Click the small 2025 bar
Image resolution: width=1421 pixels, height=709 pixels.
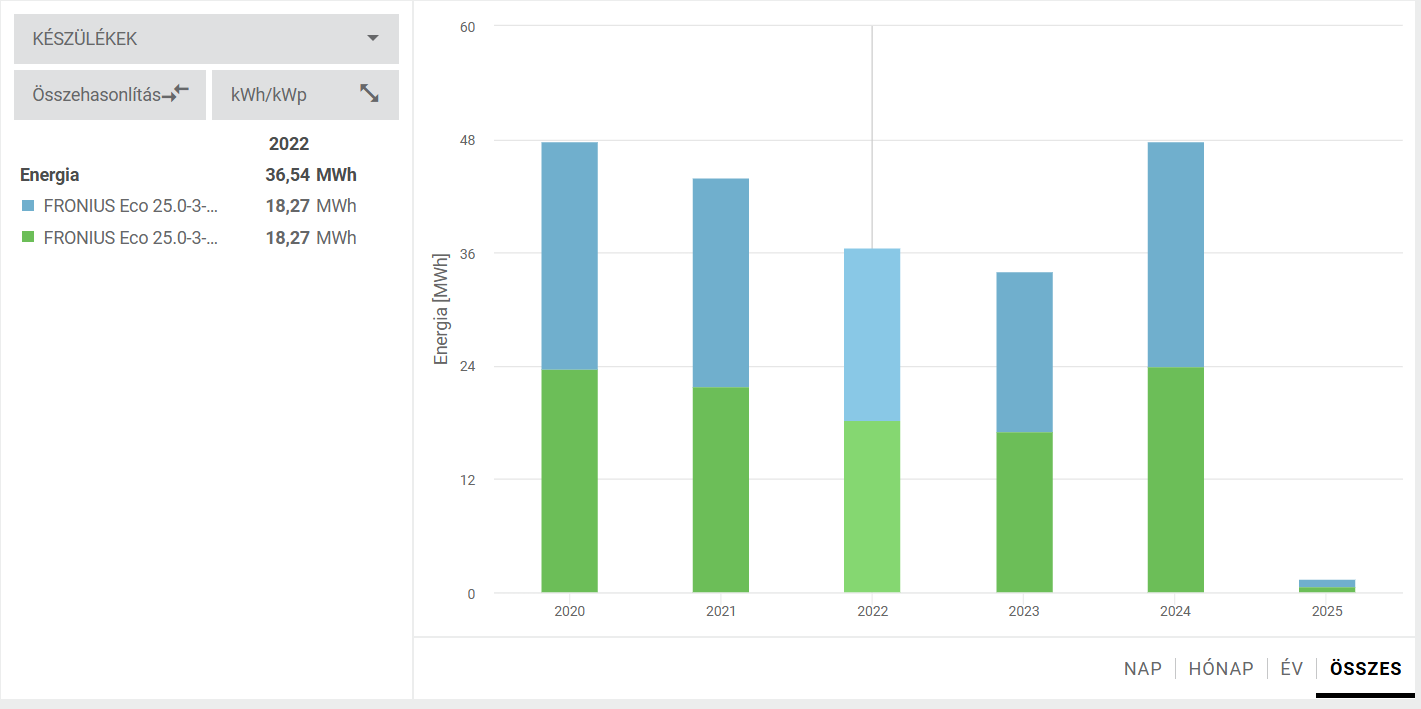pos(1327,585)
